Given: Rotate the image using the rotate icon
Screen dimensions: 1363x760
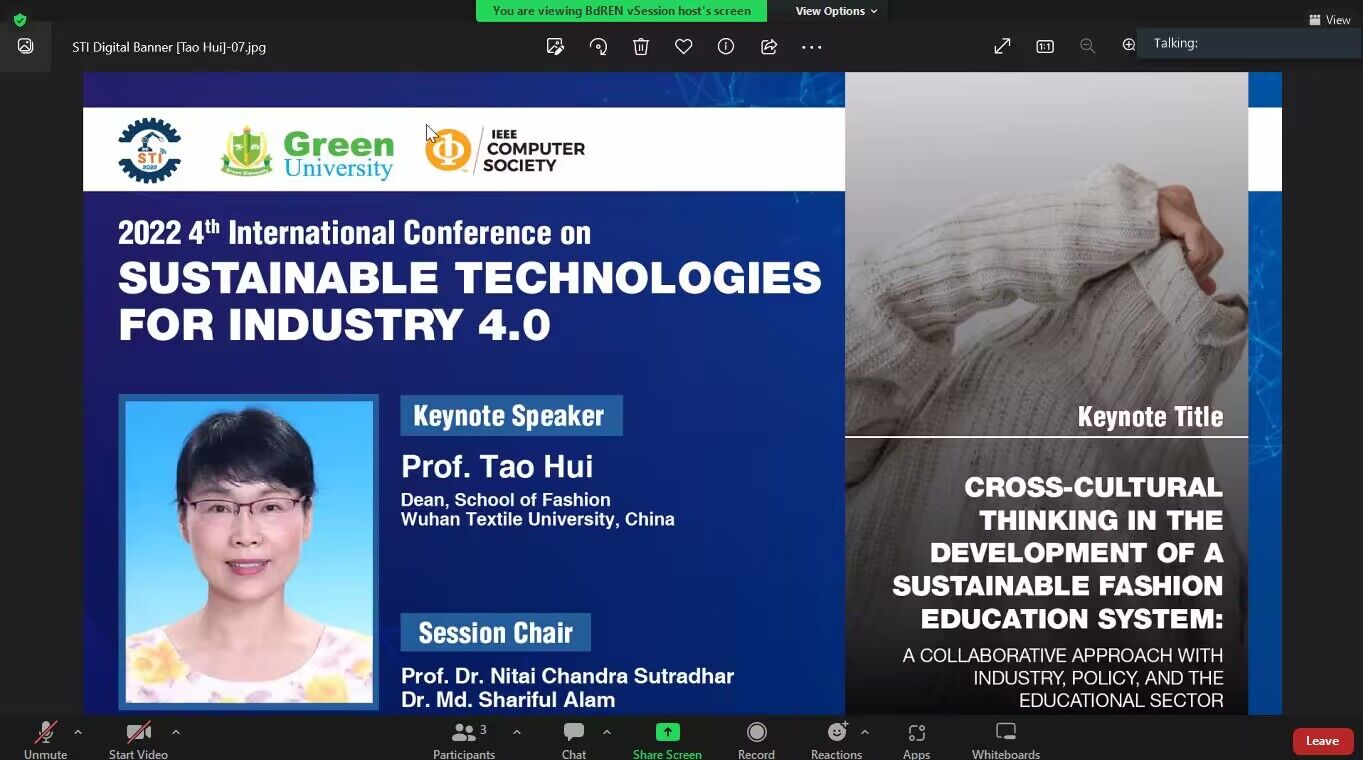Looking at the screenshot, I should click(598, 47).
